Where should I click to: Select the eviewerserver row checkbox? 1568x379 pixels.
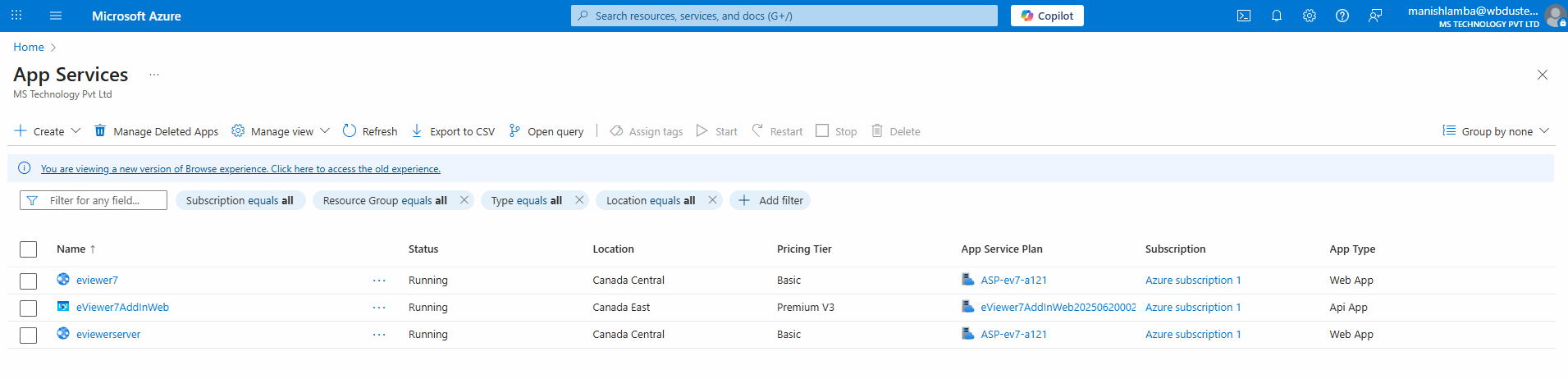tap(29, 335)
